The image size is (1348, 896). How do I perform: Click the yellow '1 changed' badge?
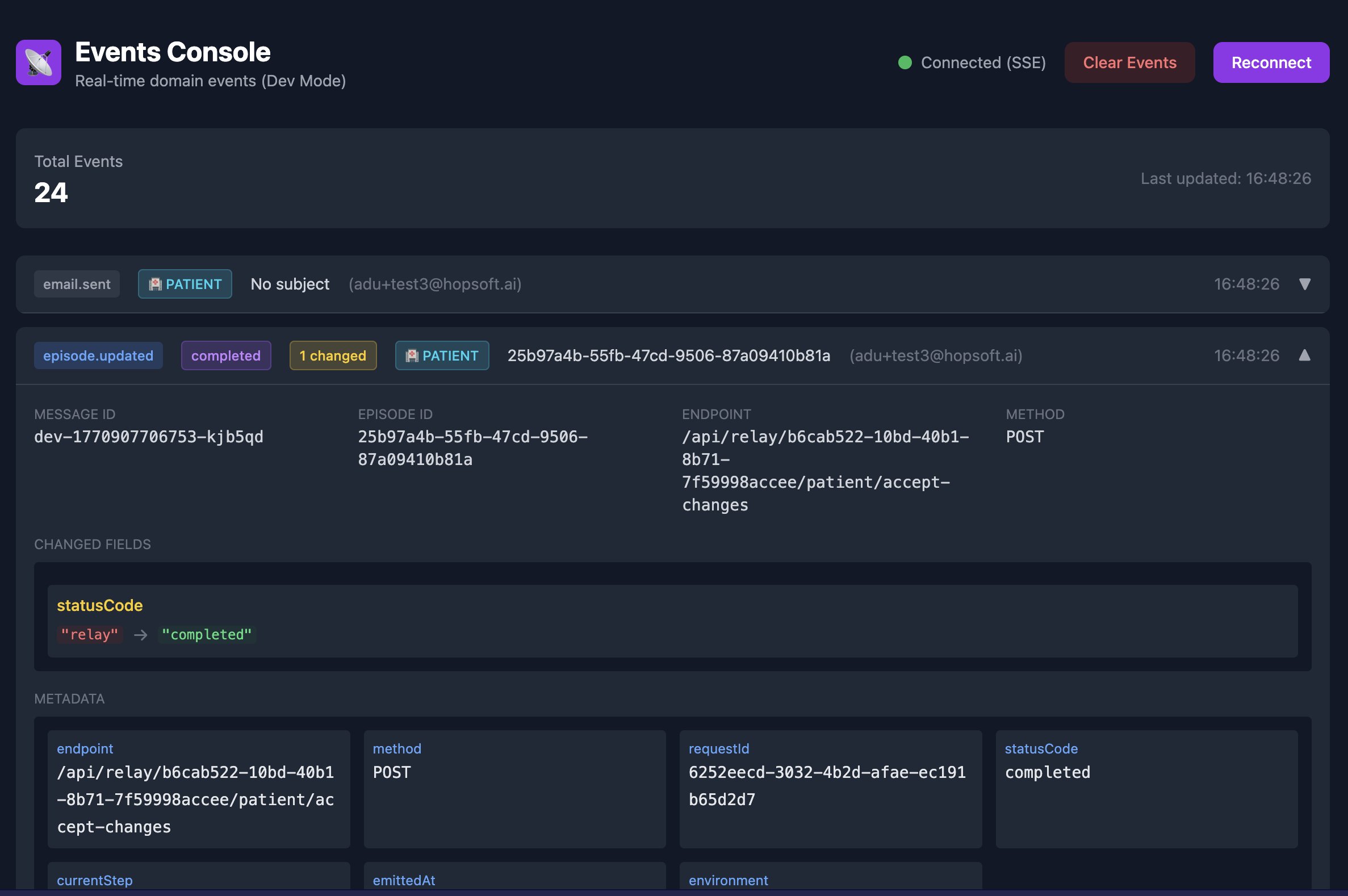pos(333,355)
